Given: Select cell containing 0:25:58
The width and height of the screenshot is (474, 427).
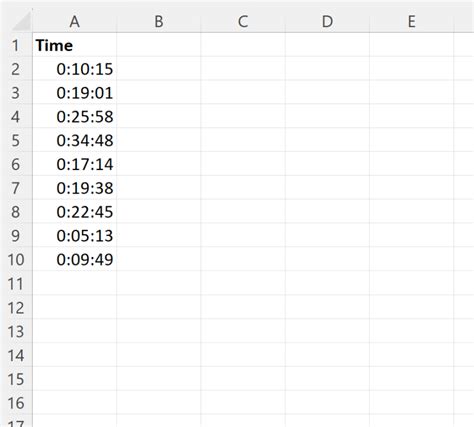Looking at the screenshot, I should 75,116.
